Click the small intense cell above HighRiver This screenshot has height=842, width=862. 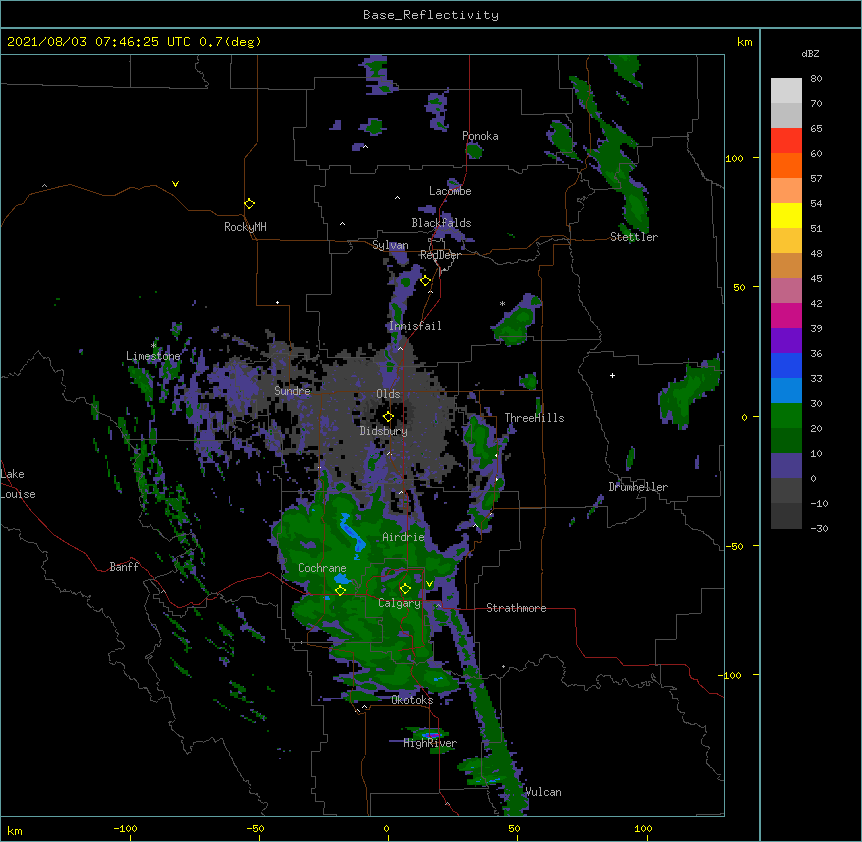click(x=430, y=735)
